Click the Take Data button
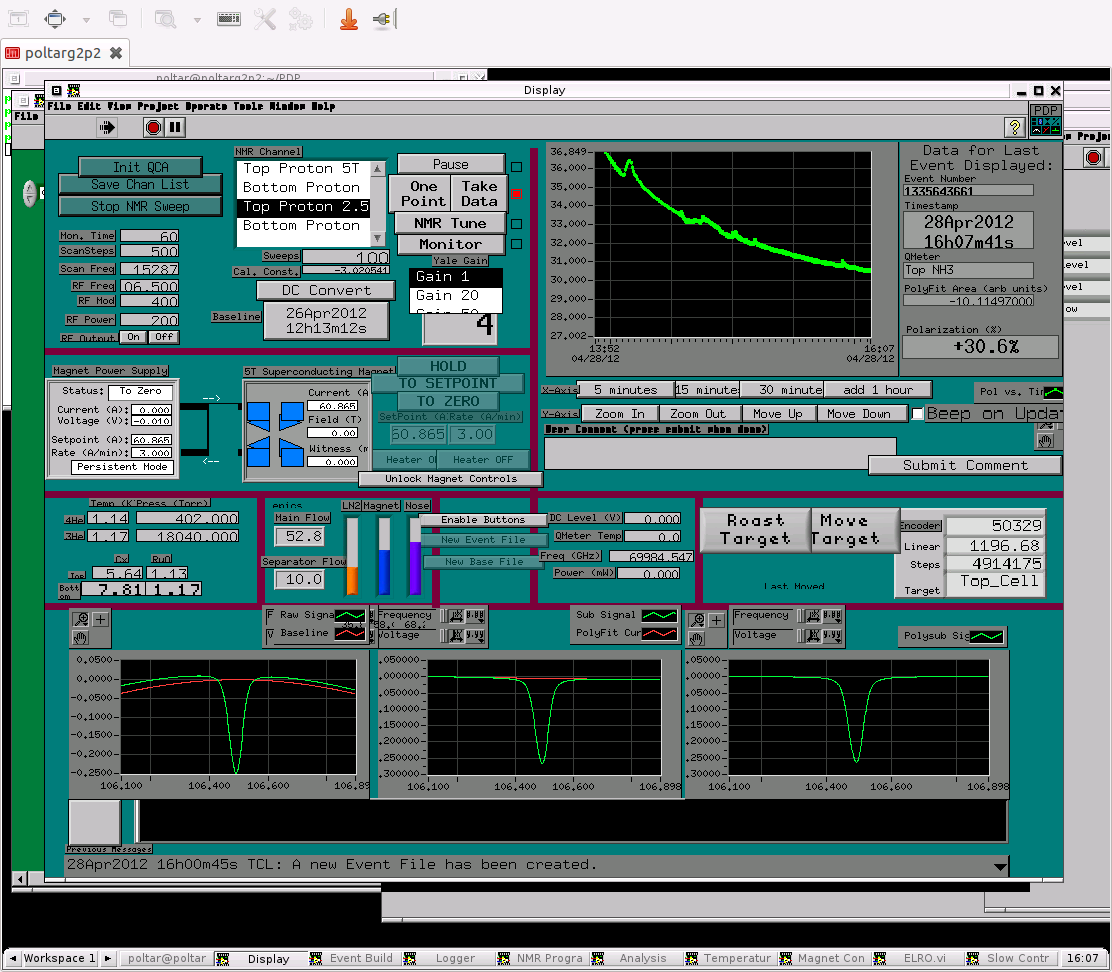 coord(479,194)
